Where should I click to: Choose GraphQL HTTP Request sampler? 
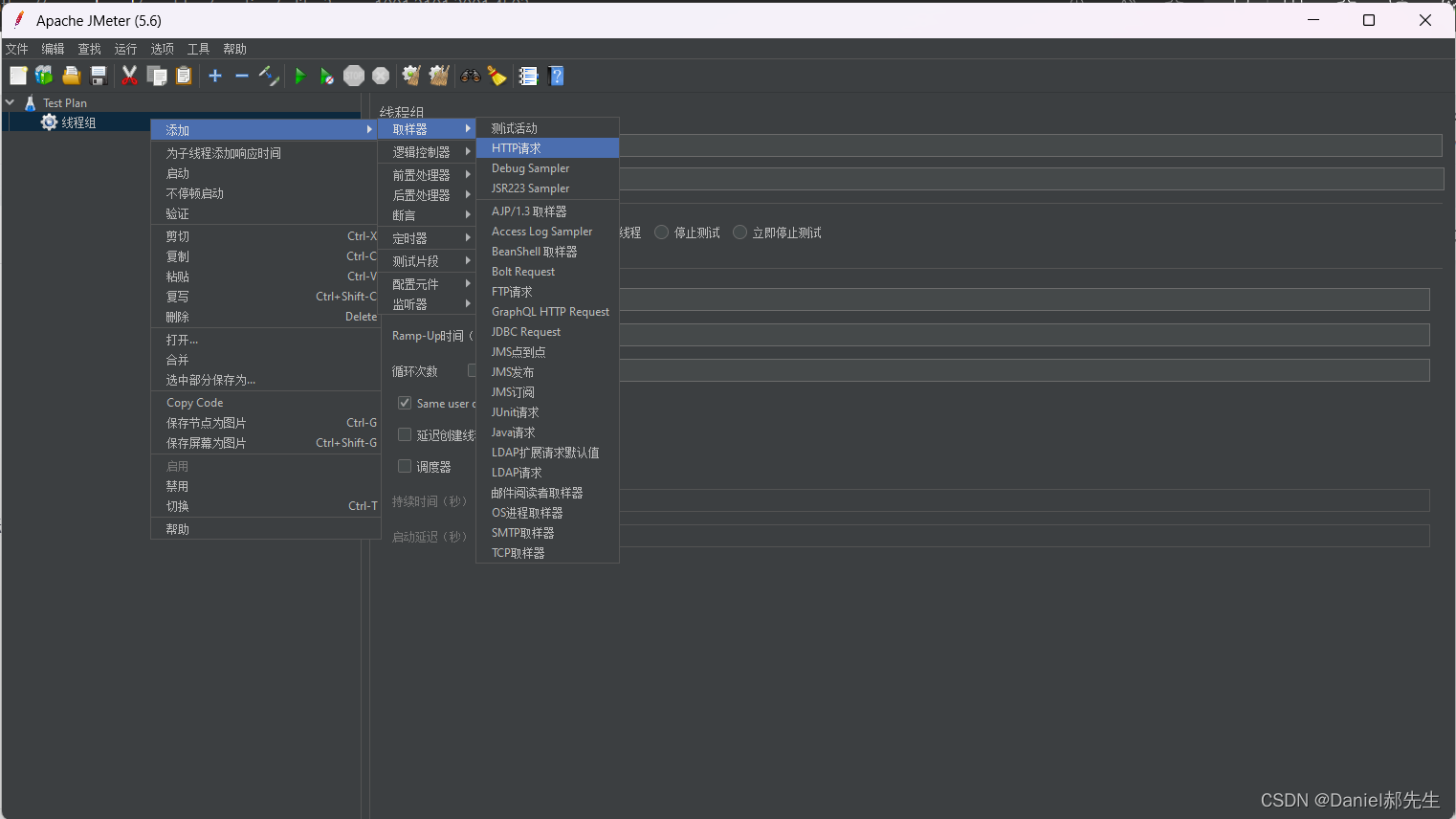548,312
